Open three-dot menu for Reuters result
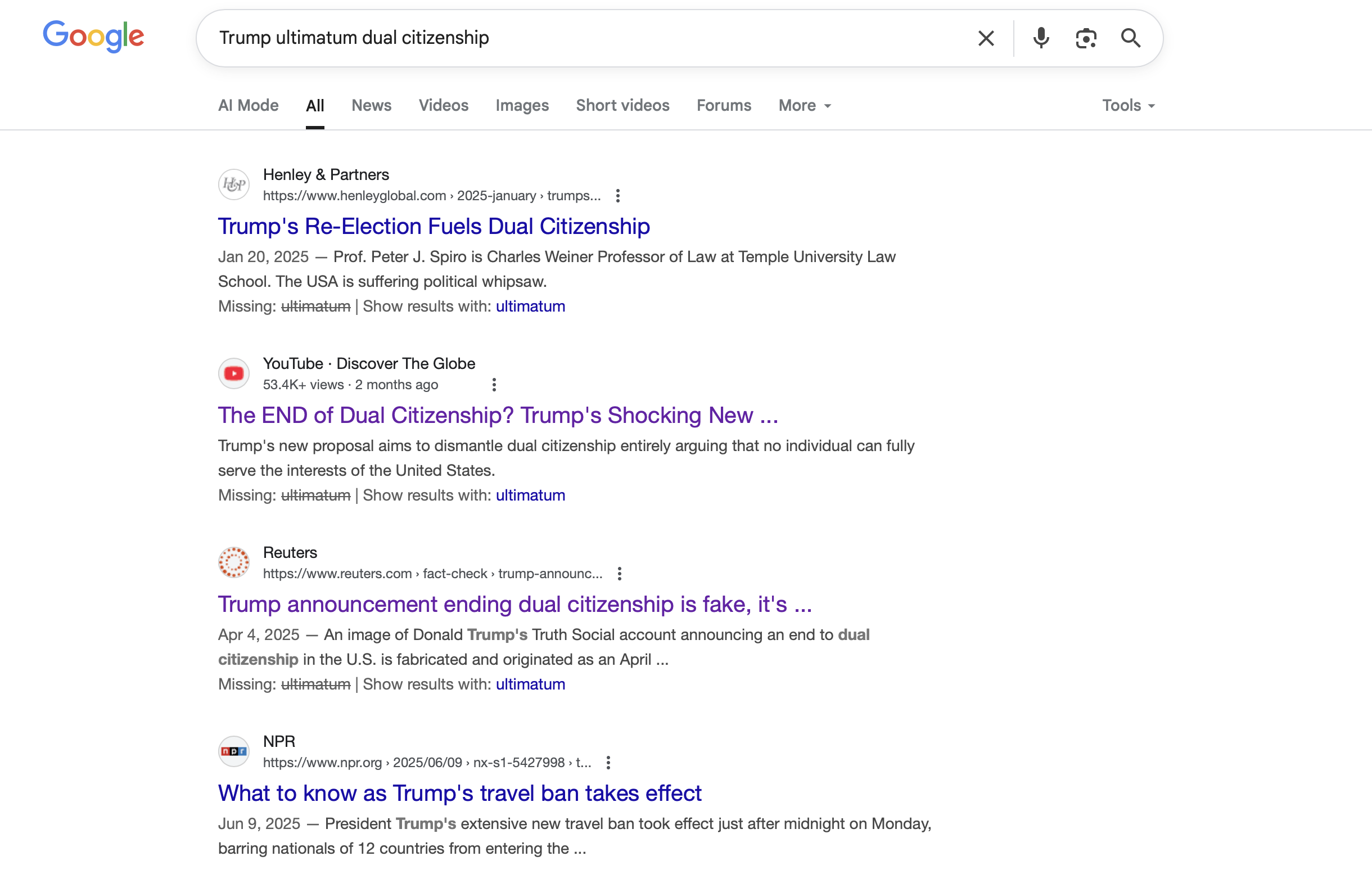1372x874 pixels. pyautogui.click(x=619, y=574)
